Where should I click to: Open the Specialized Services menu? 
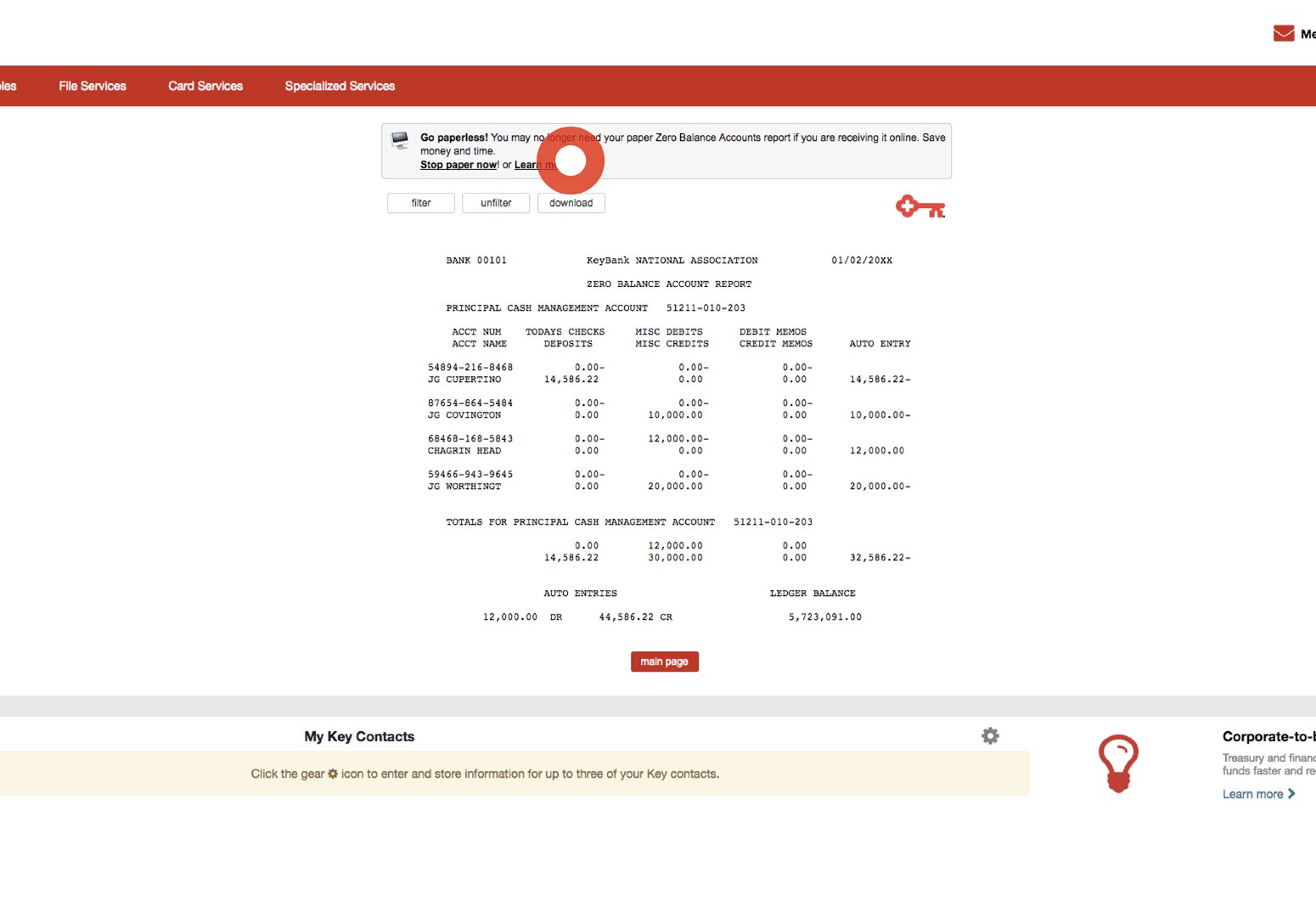pyautogui.click(x=340, y=86)
